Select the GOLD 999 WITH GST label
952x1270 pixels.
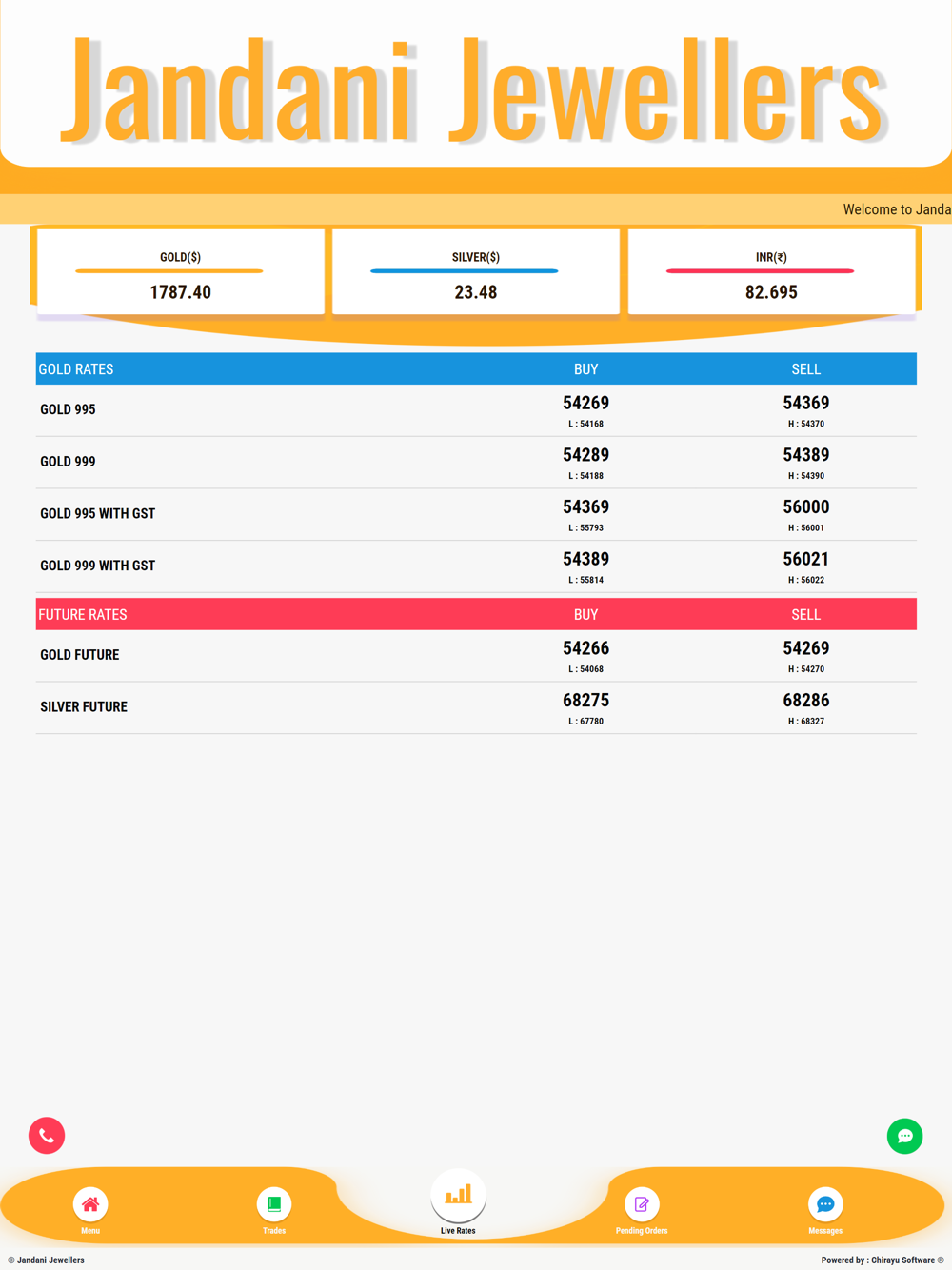click(97, 566)
